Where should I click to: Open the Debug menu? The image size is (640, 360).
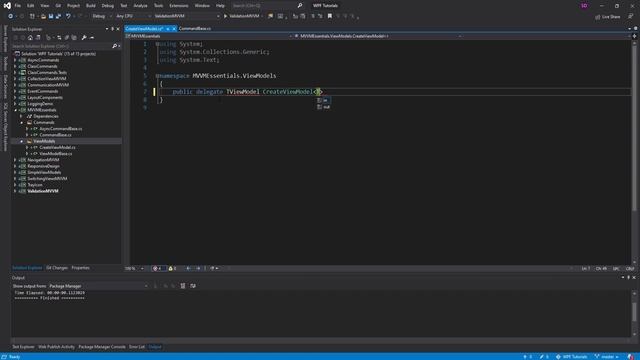108,6
